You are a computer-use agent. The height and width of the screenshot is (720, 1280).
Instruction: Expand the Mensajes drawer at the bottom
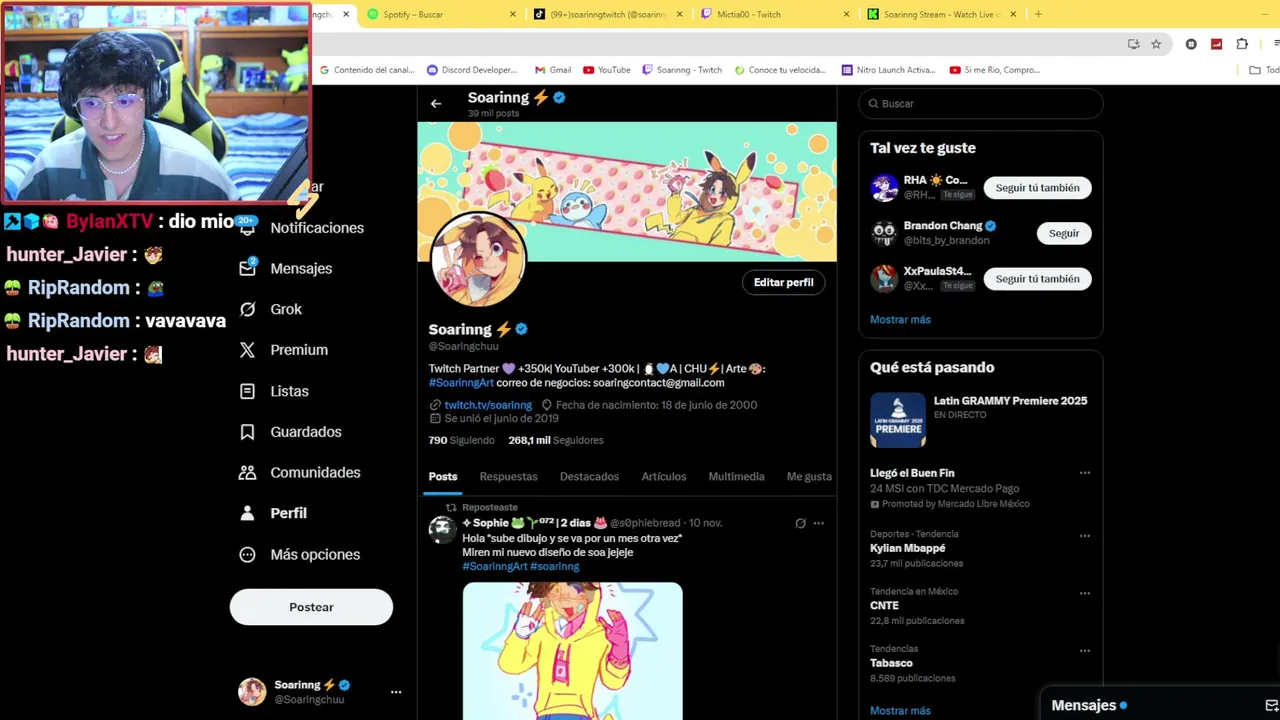click(1160, 705)
